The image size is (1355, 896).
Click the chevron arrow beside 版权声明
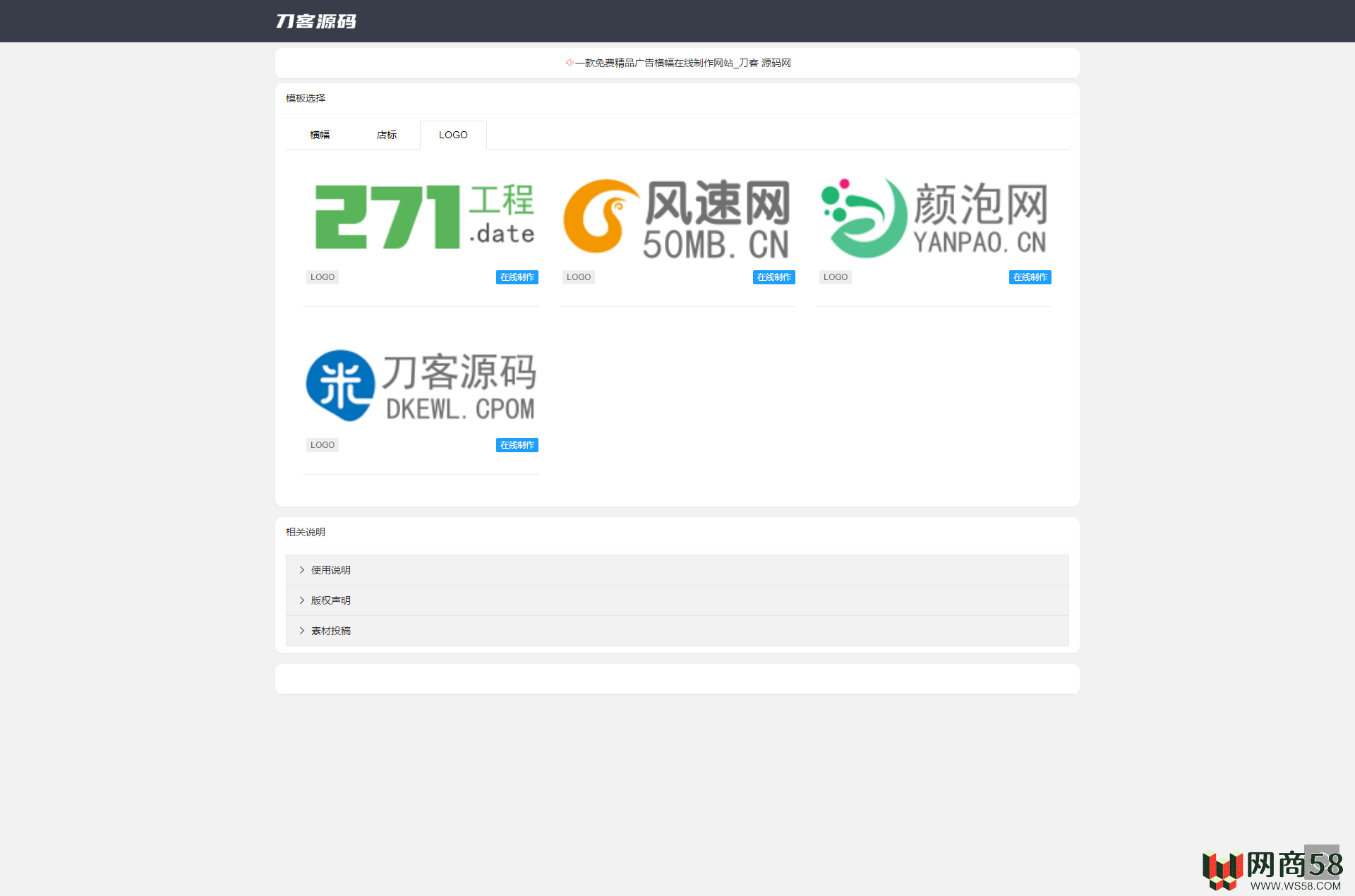(x=301, y=600)
